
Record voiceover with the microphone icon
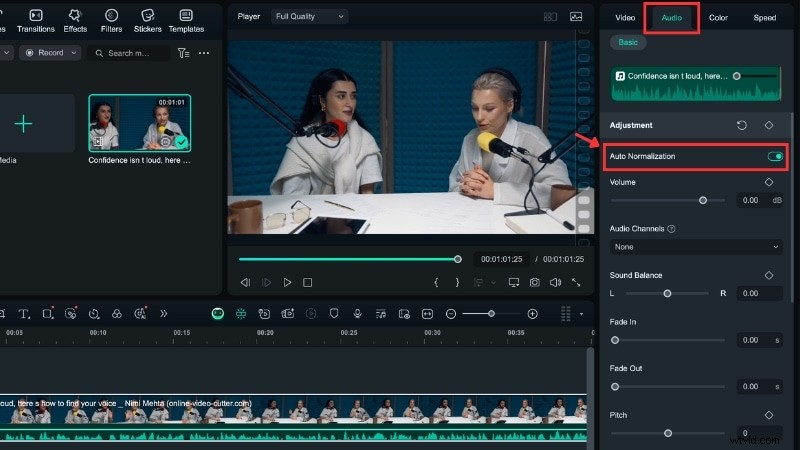point(357,314)
